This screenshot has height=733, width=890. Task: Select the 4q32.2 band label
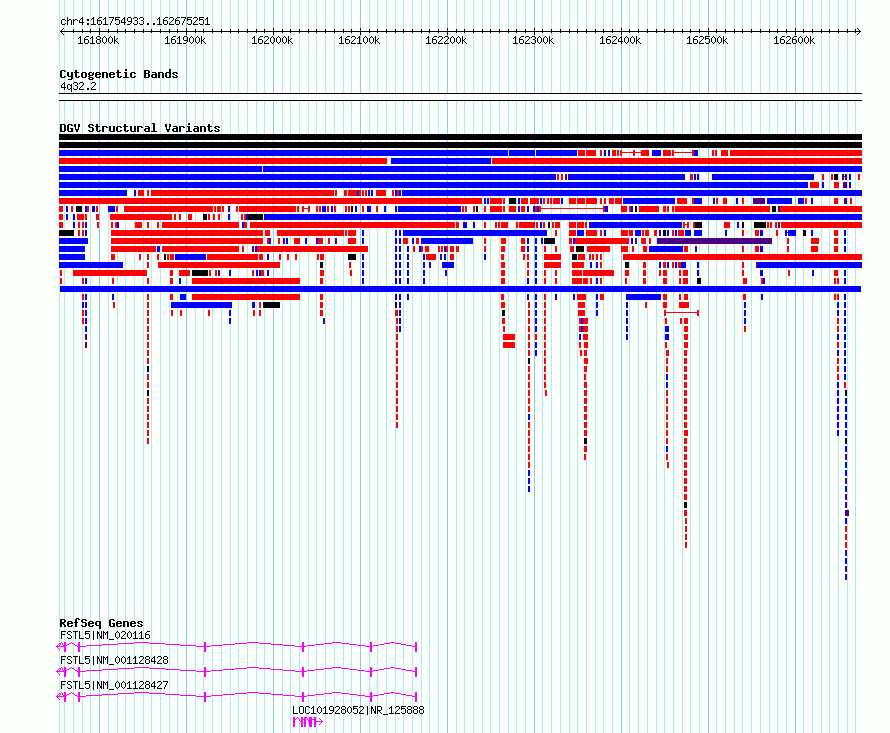[x=78, y=86]
